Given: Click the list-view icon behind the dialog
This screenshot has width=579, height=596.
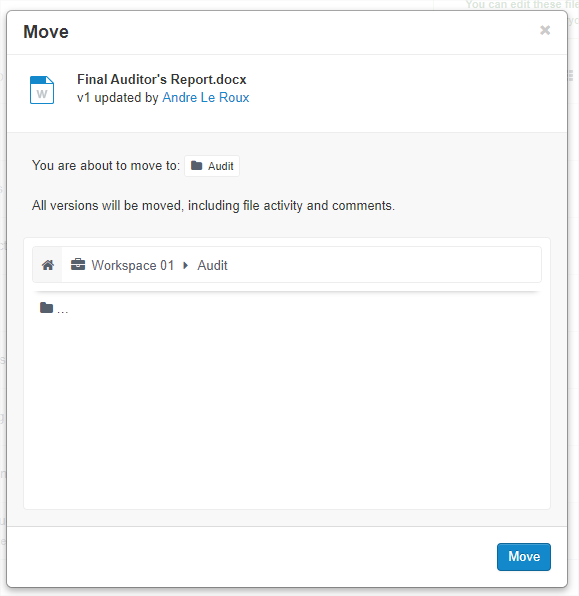Looking at the screenshot, I should 570,75.
